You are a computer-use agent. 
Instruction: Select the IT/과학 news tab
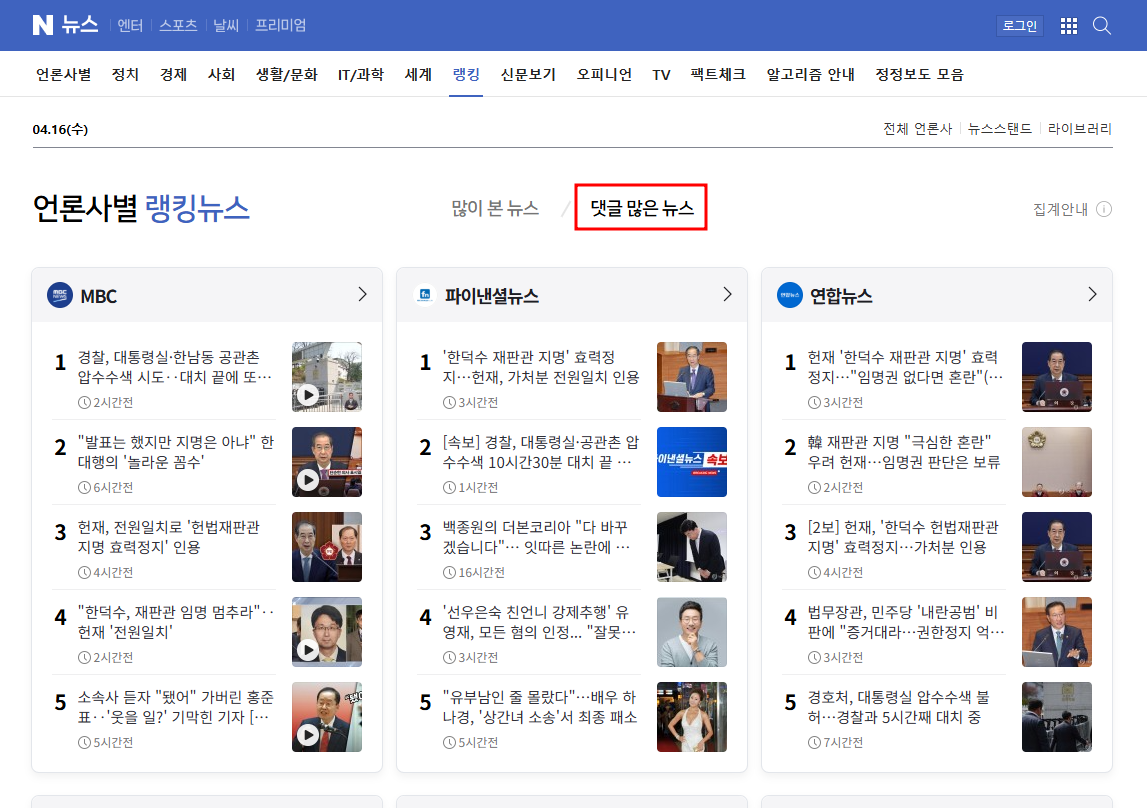tap(362, 73)
